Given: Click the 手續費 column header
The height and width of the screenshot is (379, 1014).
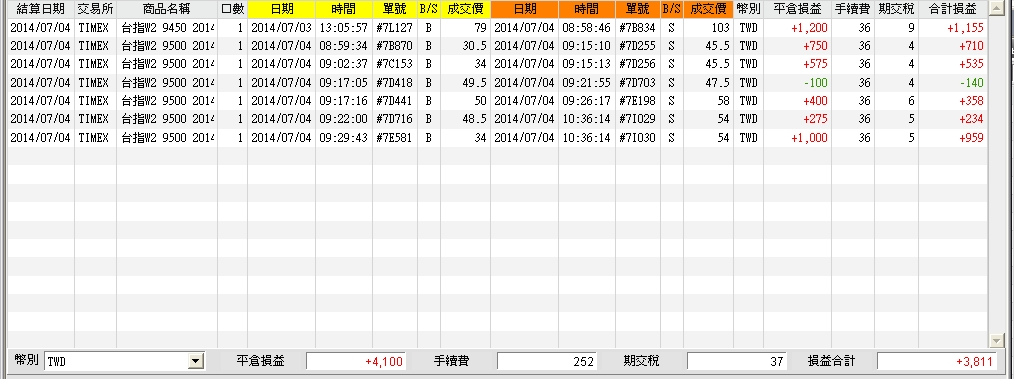Looking at the screenshot, I should (853, 9).
